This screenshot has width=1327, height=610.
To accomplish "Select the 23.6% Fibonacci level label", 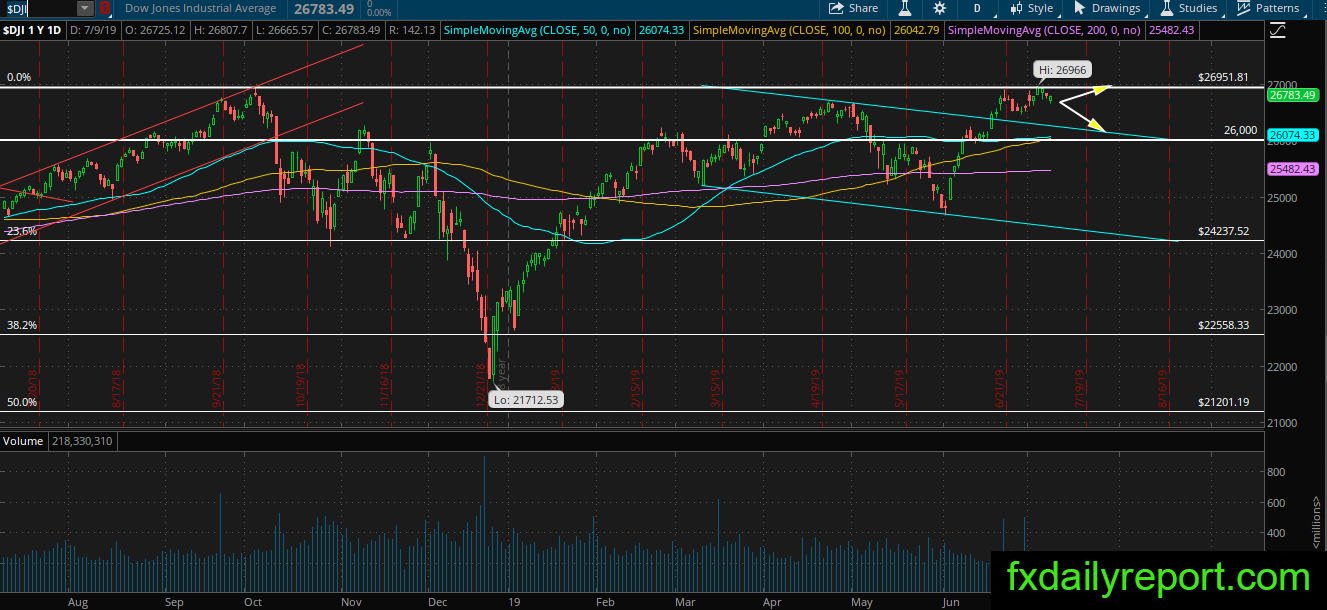I will click(x=21, y=231).
